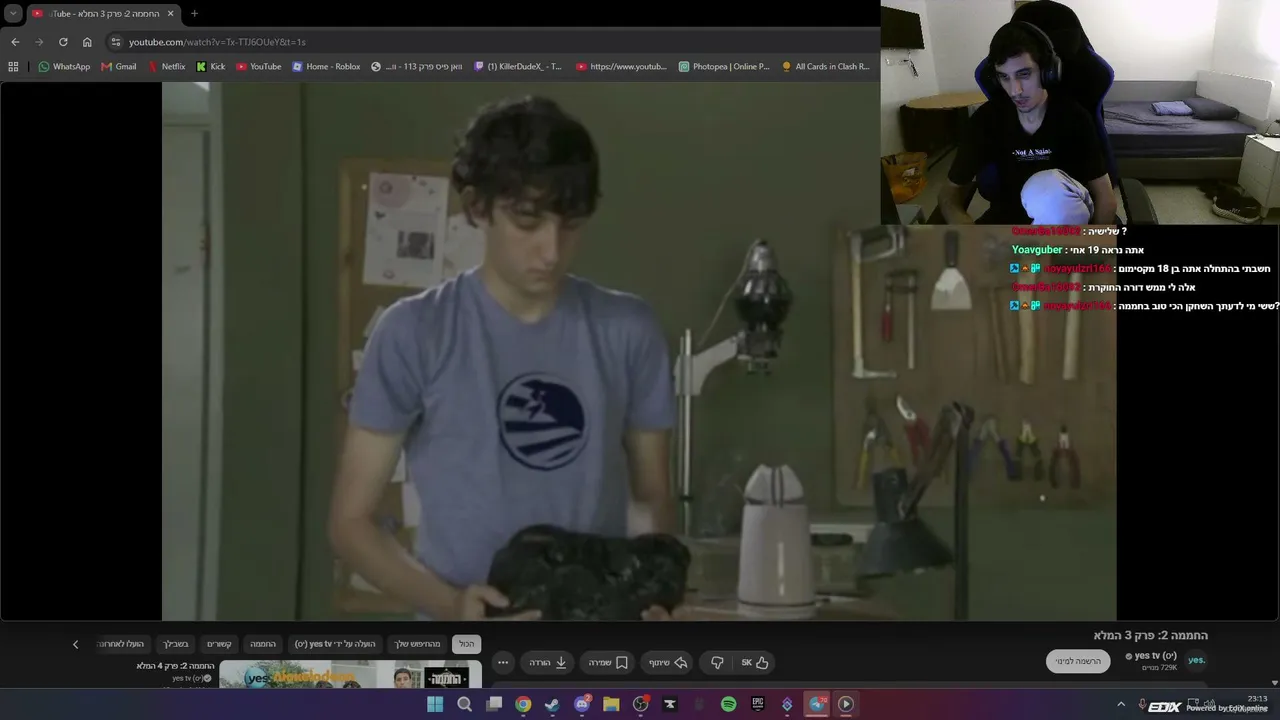The height and width of the screenshot is (720, 1280).
Task: Select the מהחיפוש שלך filter chip
Action: [417, 644]
